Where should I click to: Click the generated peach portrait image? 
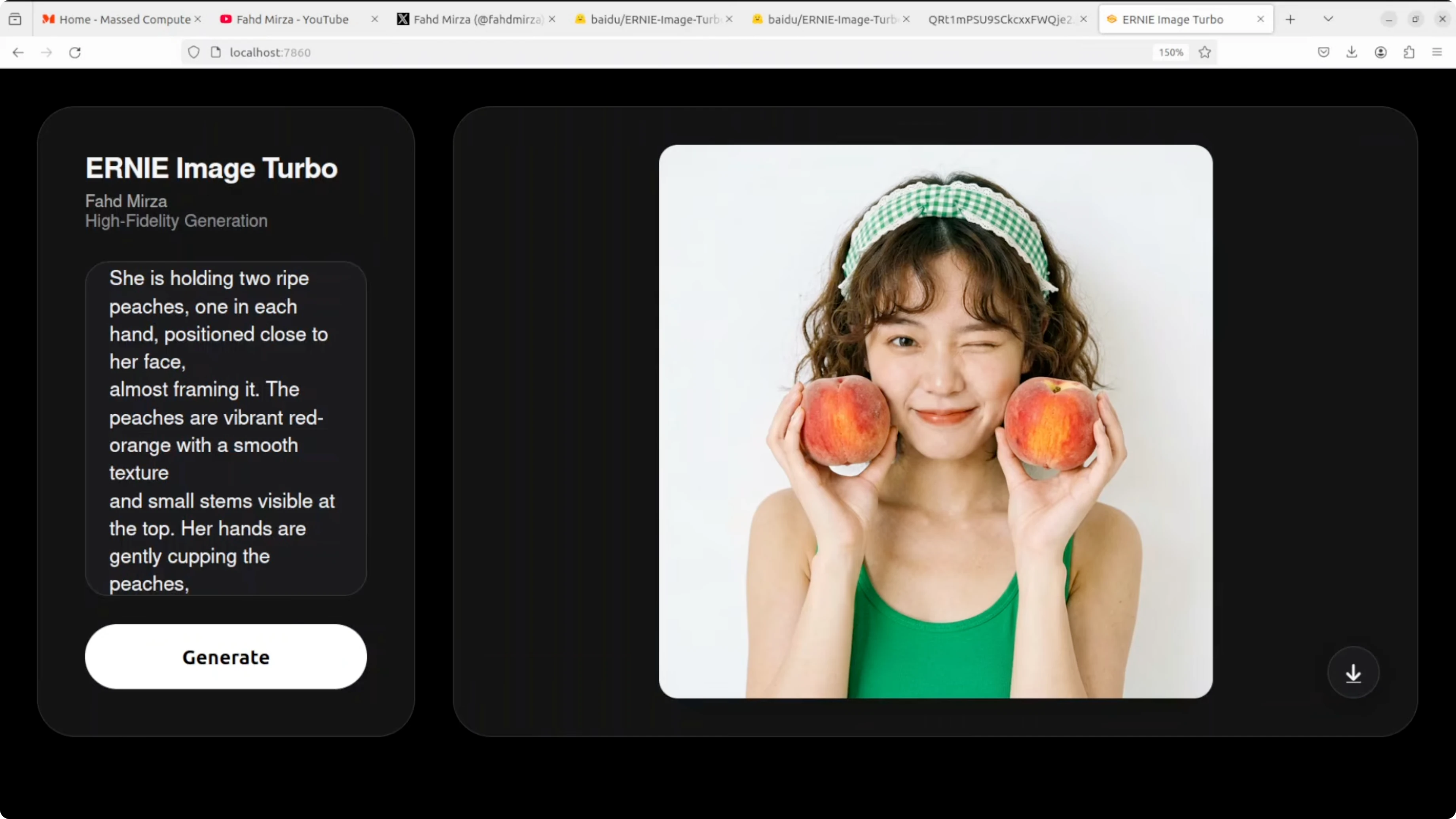pos(935,421)
